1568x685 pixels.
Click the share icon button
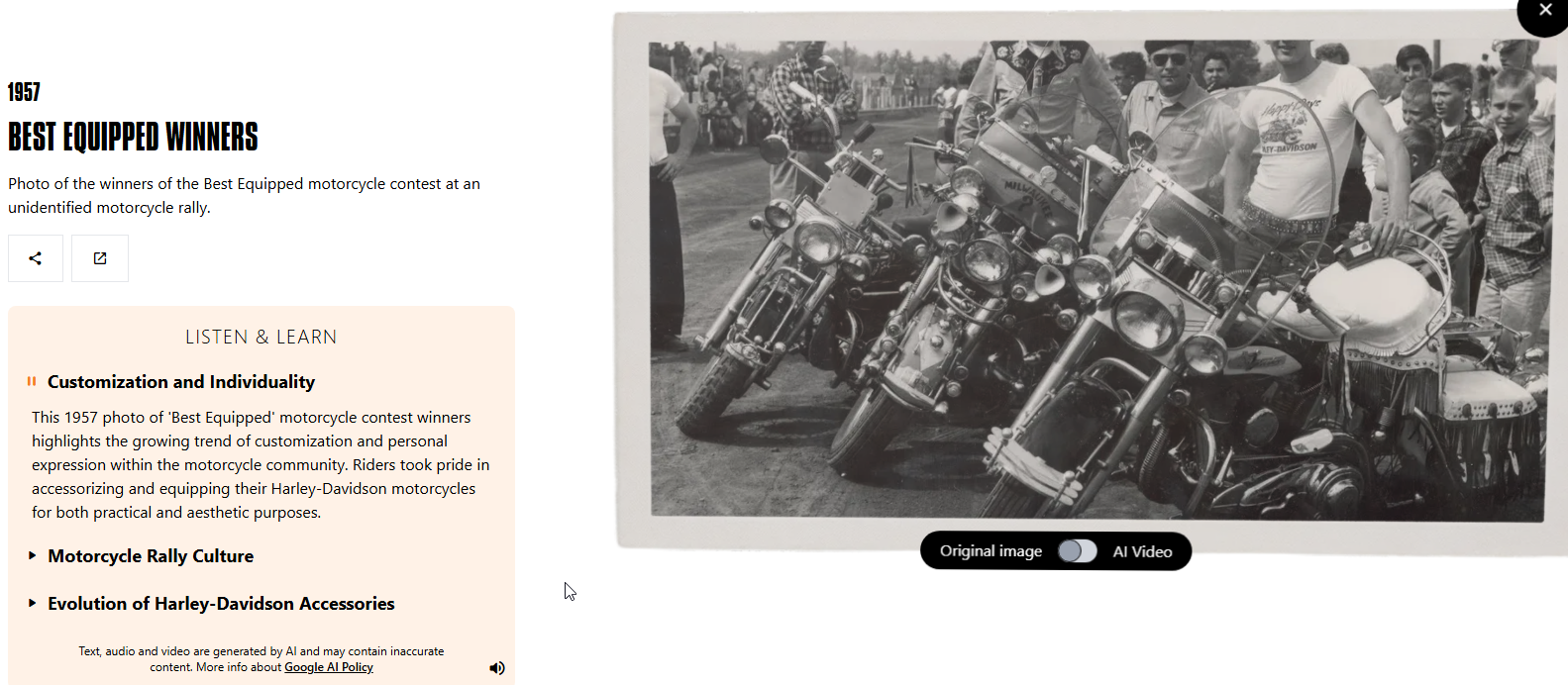[x=36, y=258]
